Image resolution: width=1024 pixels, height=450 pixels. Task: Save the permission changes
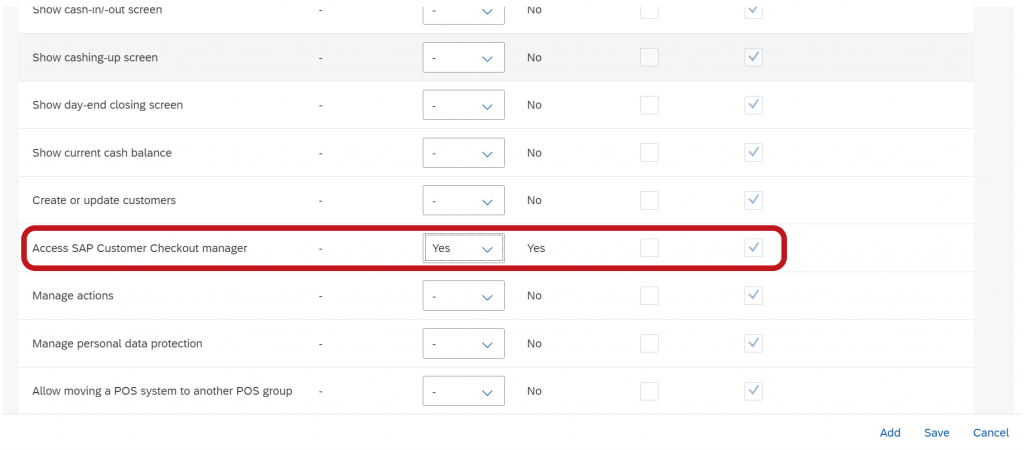[936, 433]
